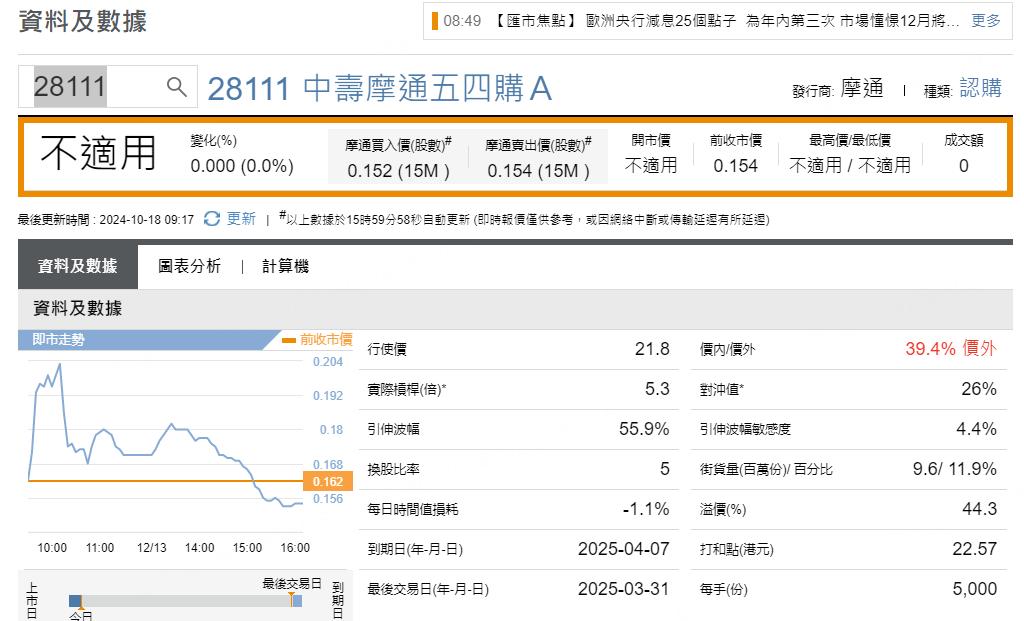Click the blue refresh arrows icon
Screen dimensions: 1024x621
point(211,219)
